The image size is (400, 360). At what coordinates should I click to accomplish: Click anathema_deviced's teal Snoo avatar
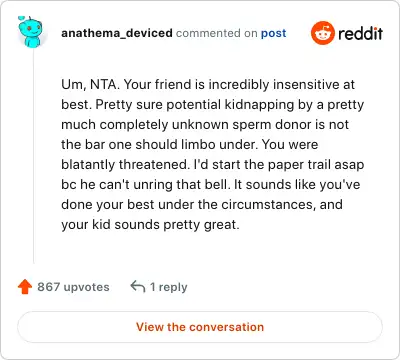(30, 32)
